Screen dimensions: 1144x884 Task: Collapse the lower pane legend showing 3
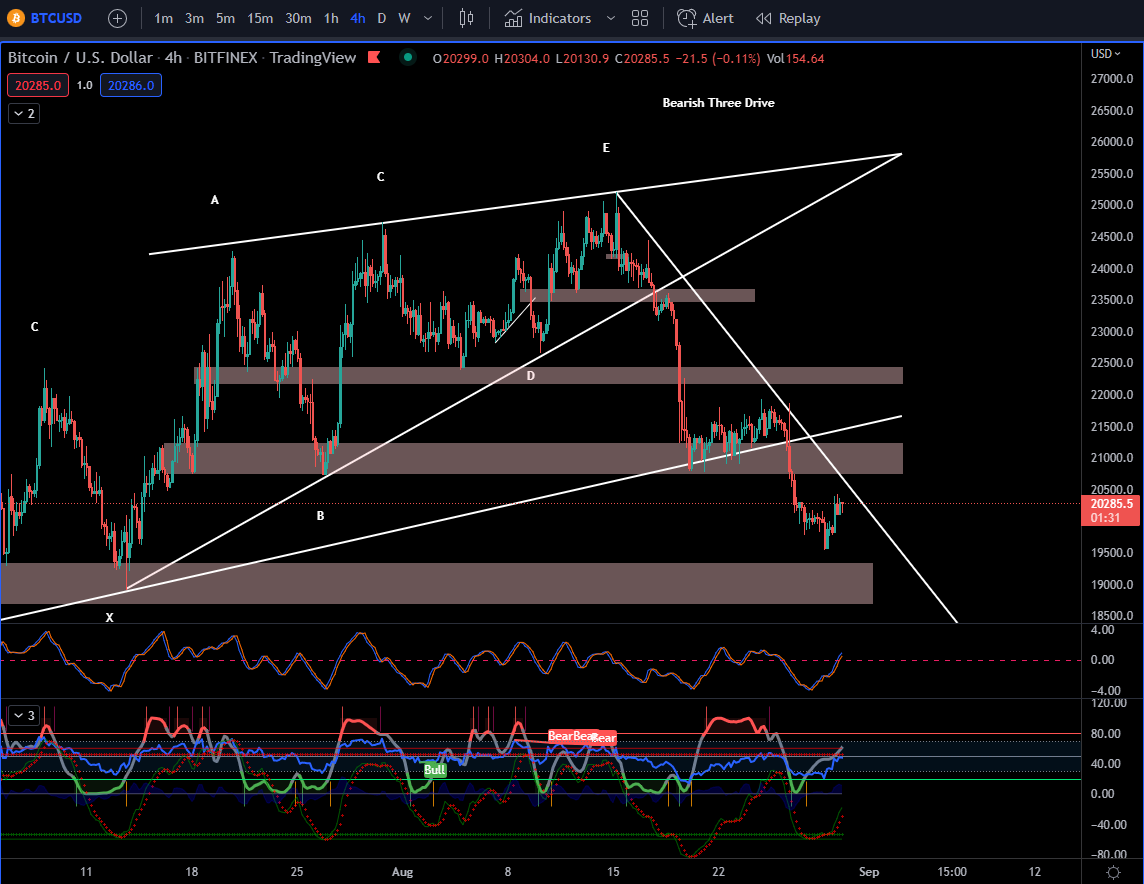(24, 716)
